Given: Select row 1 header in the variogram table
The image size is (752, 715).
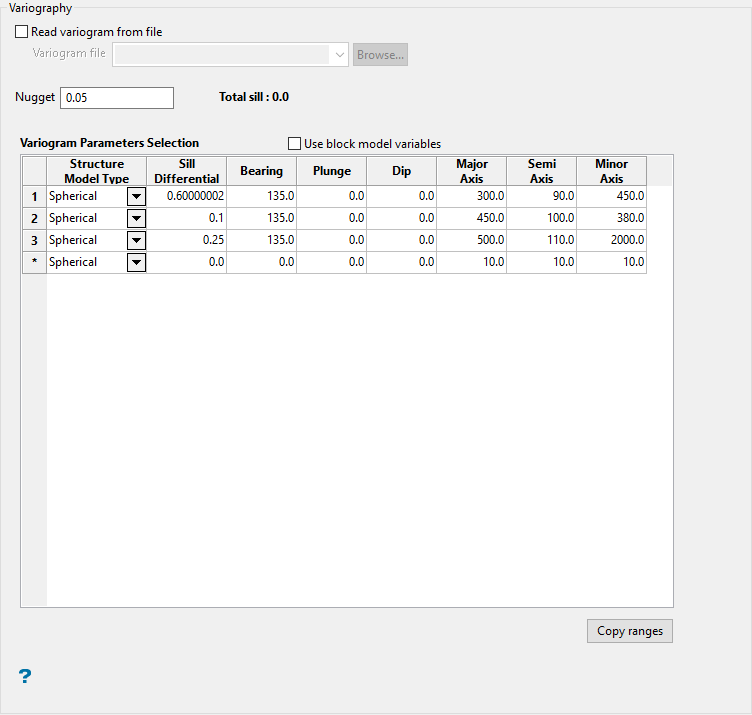Looking at the screenshot, I should (34, 197).
